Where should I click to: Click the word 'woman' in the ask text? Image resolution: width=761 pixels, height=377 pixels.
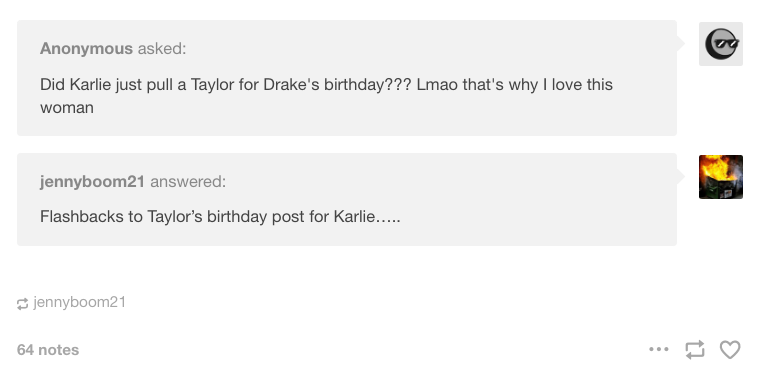tap(67, 108)
